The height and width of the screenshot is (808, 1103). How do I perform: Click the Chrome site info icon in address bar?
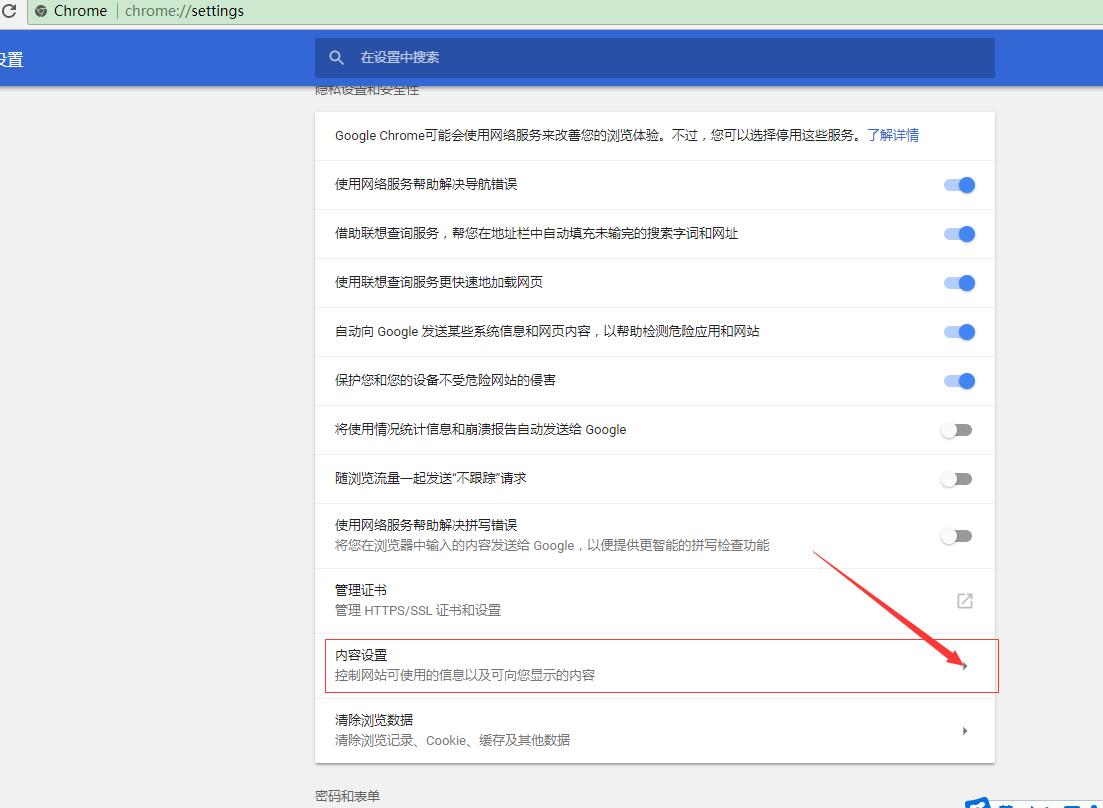click(41, 11)
